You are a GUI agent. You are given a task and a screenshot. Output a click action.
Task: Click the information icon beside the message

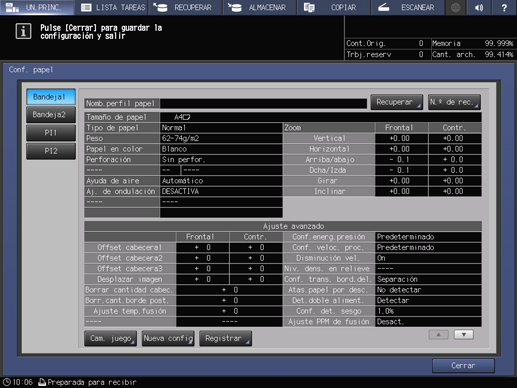click(x=23, y=32)
